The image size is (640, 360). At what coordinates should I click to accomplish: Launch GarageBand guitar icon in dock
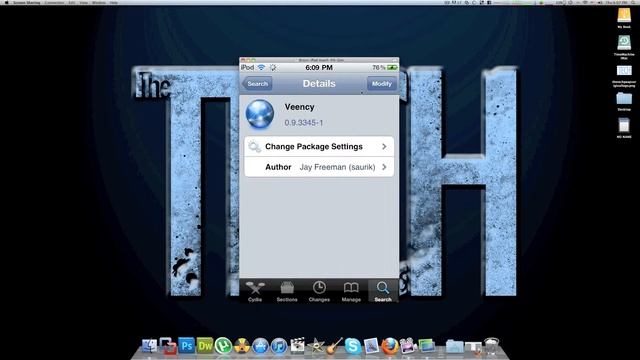(334, 346)
